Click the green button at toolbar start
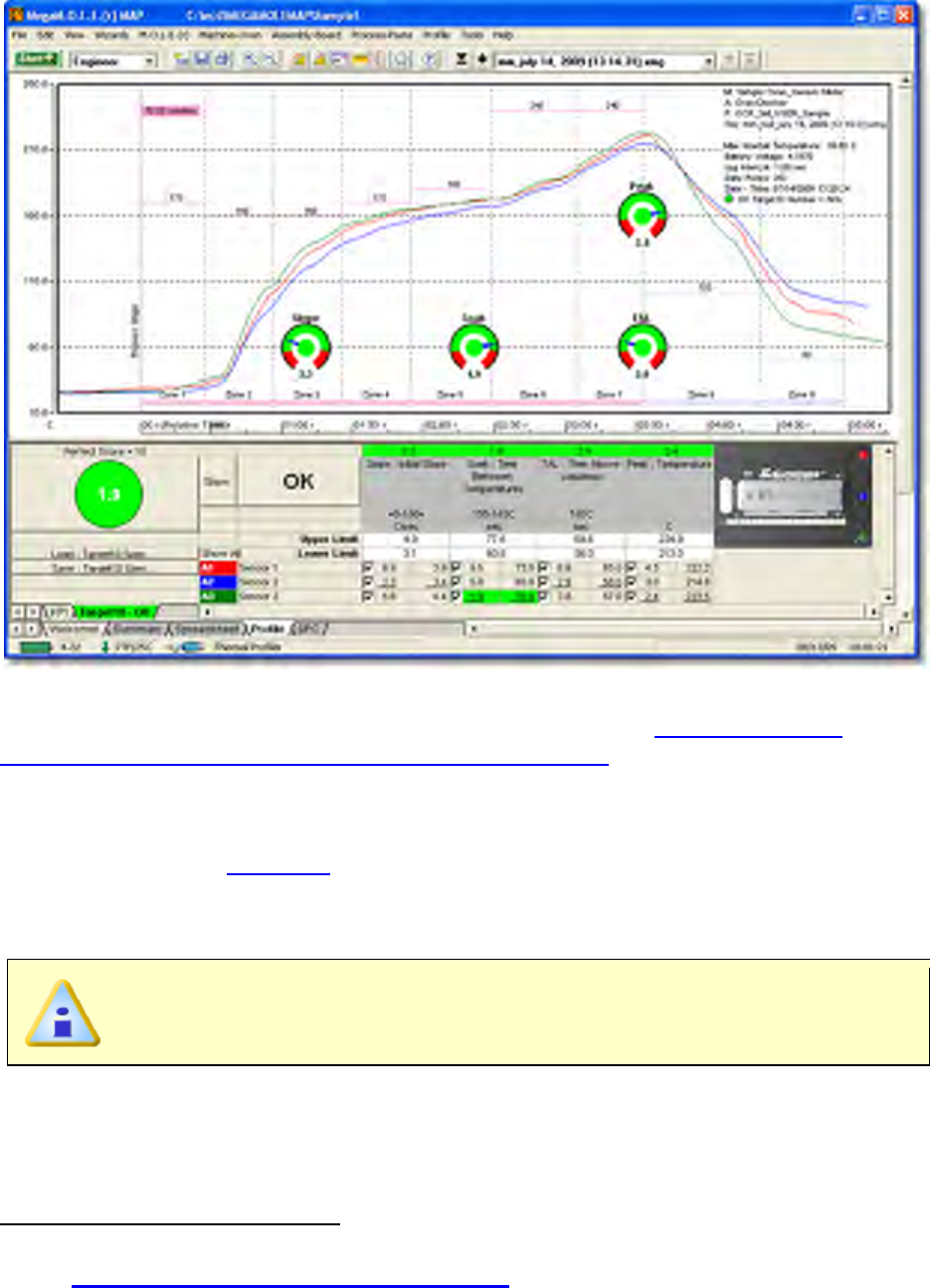The image size is (930, 1288). pyautogui.click(x=37, y=60)
